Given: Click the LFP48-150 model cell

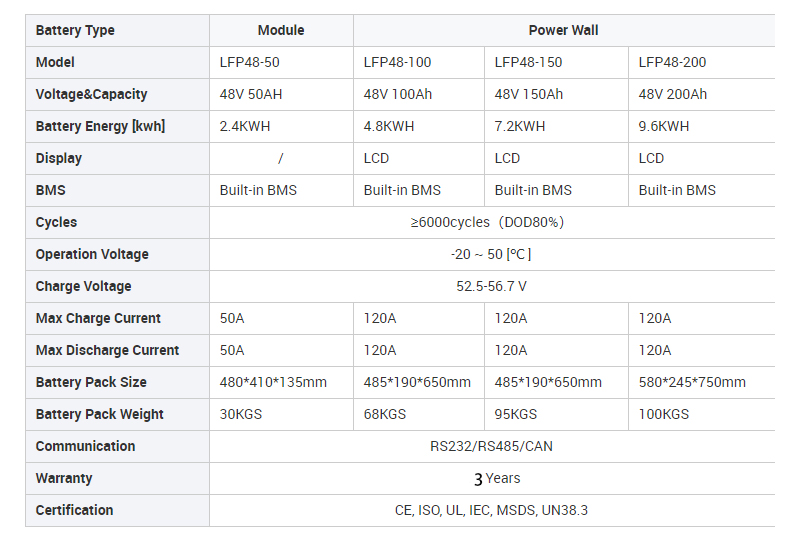Looking at the screenshot, I should tap(529, 62).
